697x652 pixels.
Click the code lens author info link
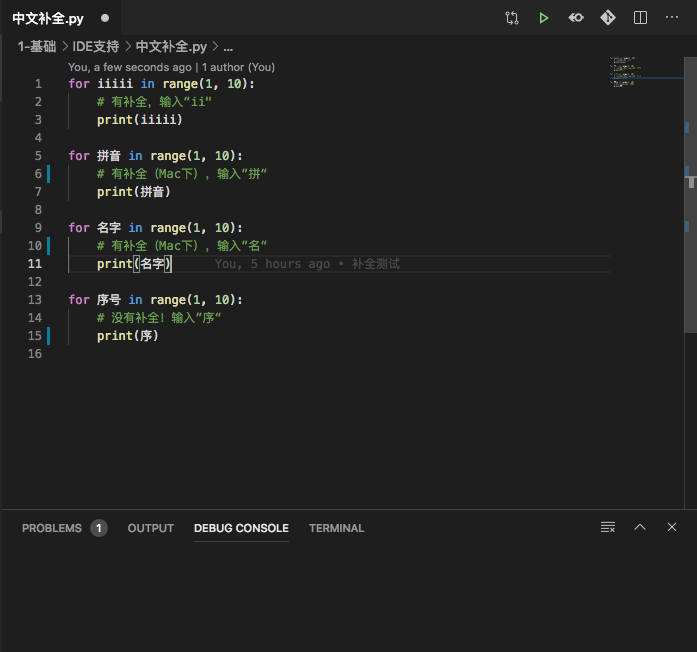pyautogui.click(x=171, y=67)
